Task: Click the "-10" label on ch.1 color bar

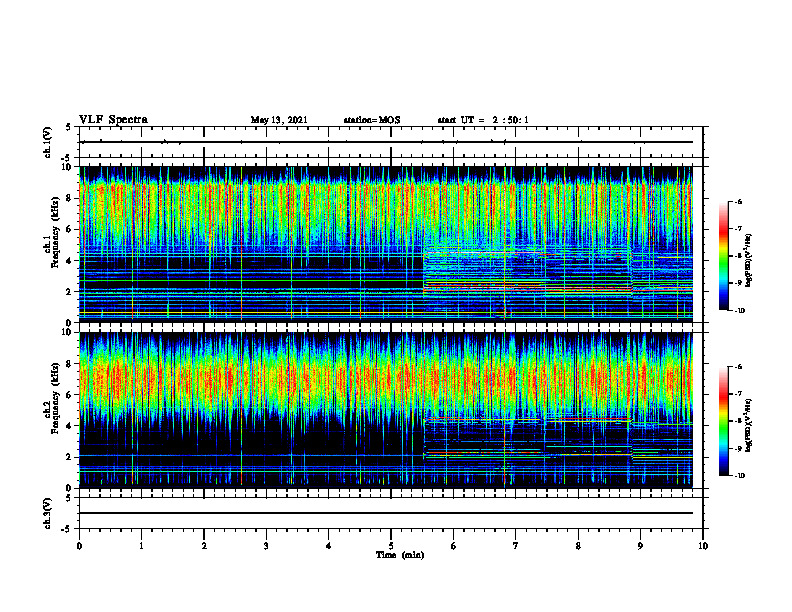Action: tap(739, 311)
